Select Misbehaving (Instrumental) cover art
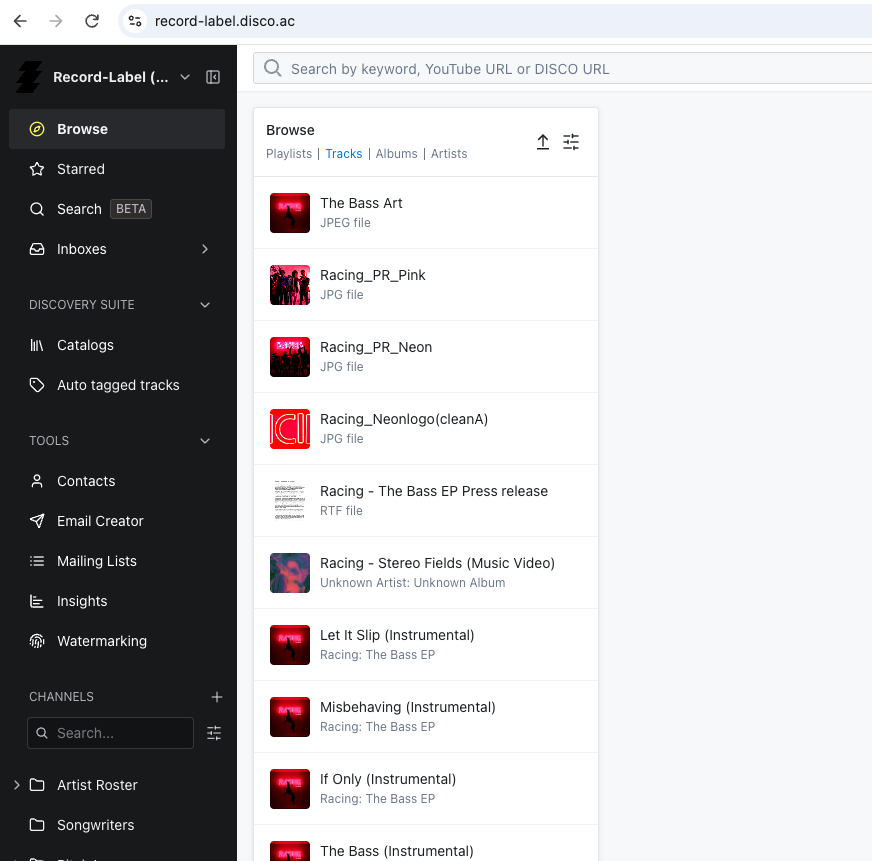872x861 pixels. (x=290, y=717)
